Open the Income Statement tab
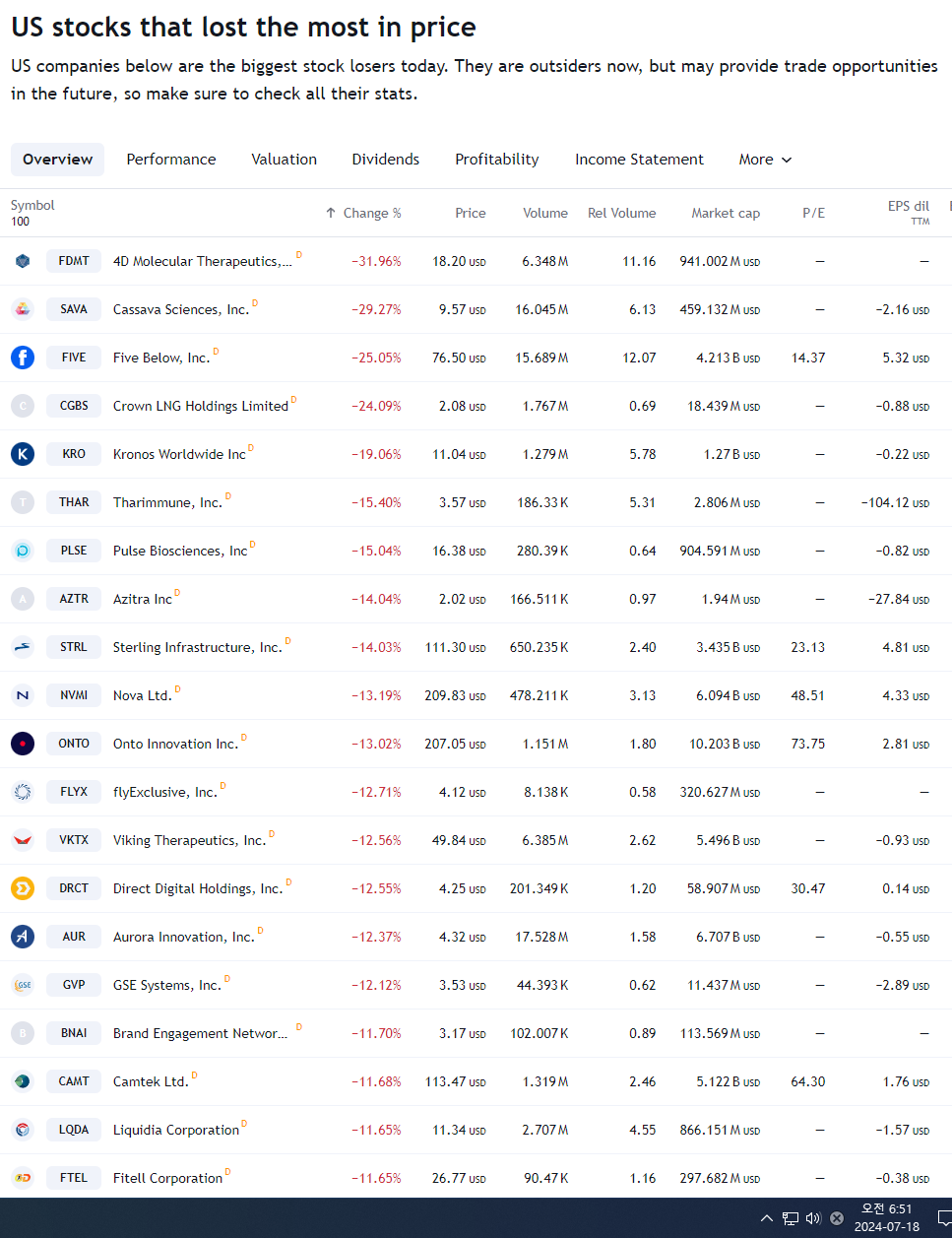Image resolution: width=952 pixels, height=1238 pixels. (x=640, y=160)
